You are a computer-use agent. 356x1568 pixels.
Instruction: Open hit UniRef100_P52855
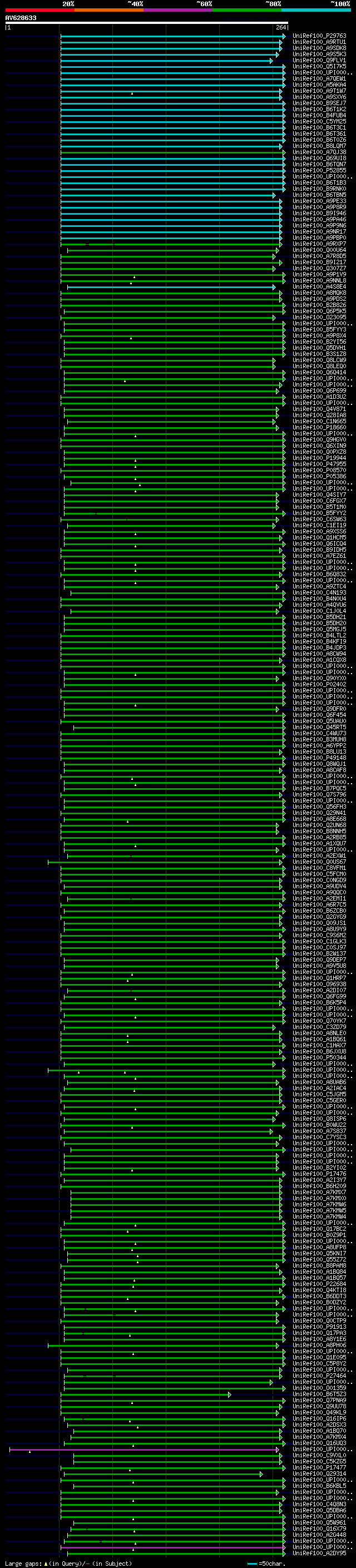tap(319, 170)
